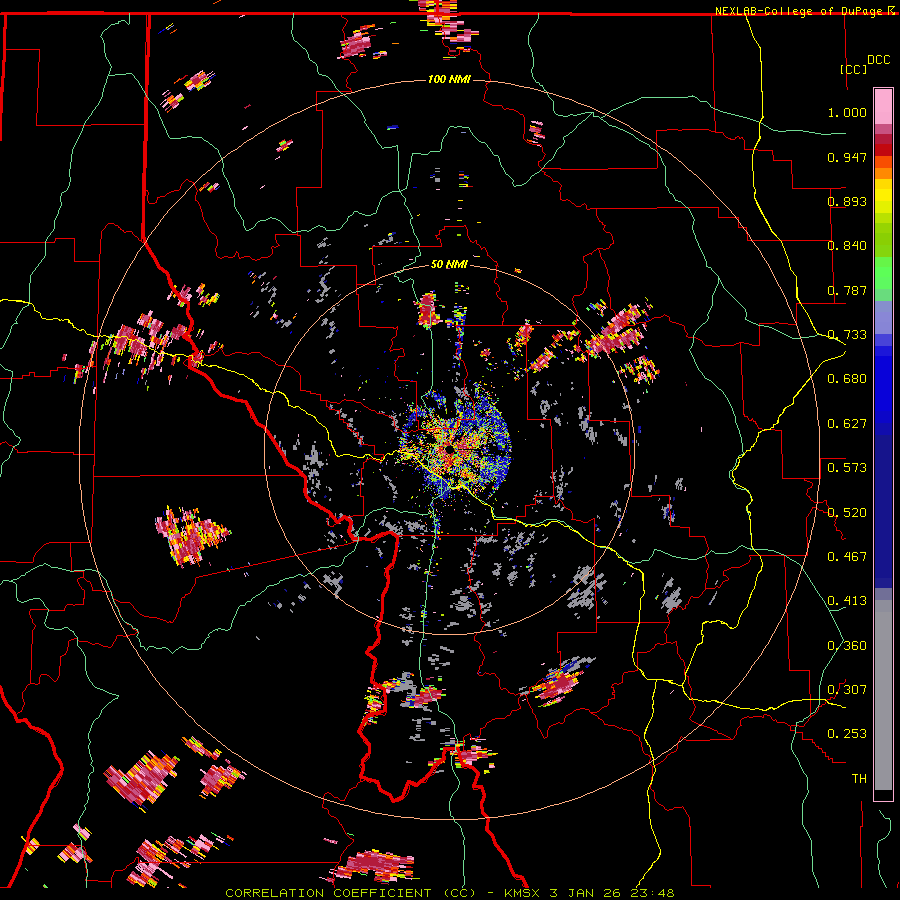Pick the bright green color bar segment

point(883,273)
